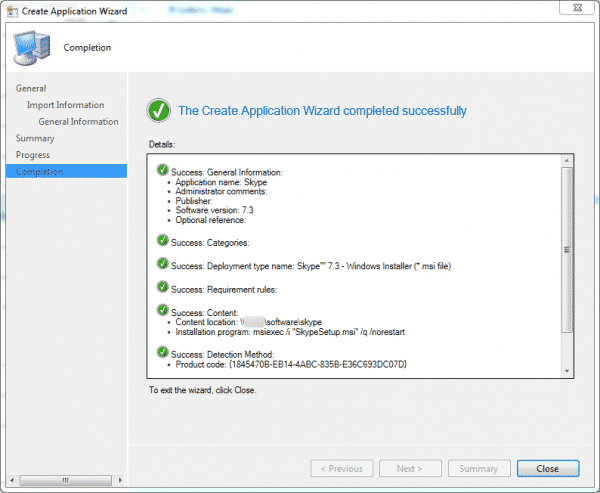Viewport: 600px width, 493px height.
Task: Select Summary step in wizard sidebar
Action: point(35,138)
